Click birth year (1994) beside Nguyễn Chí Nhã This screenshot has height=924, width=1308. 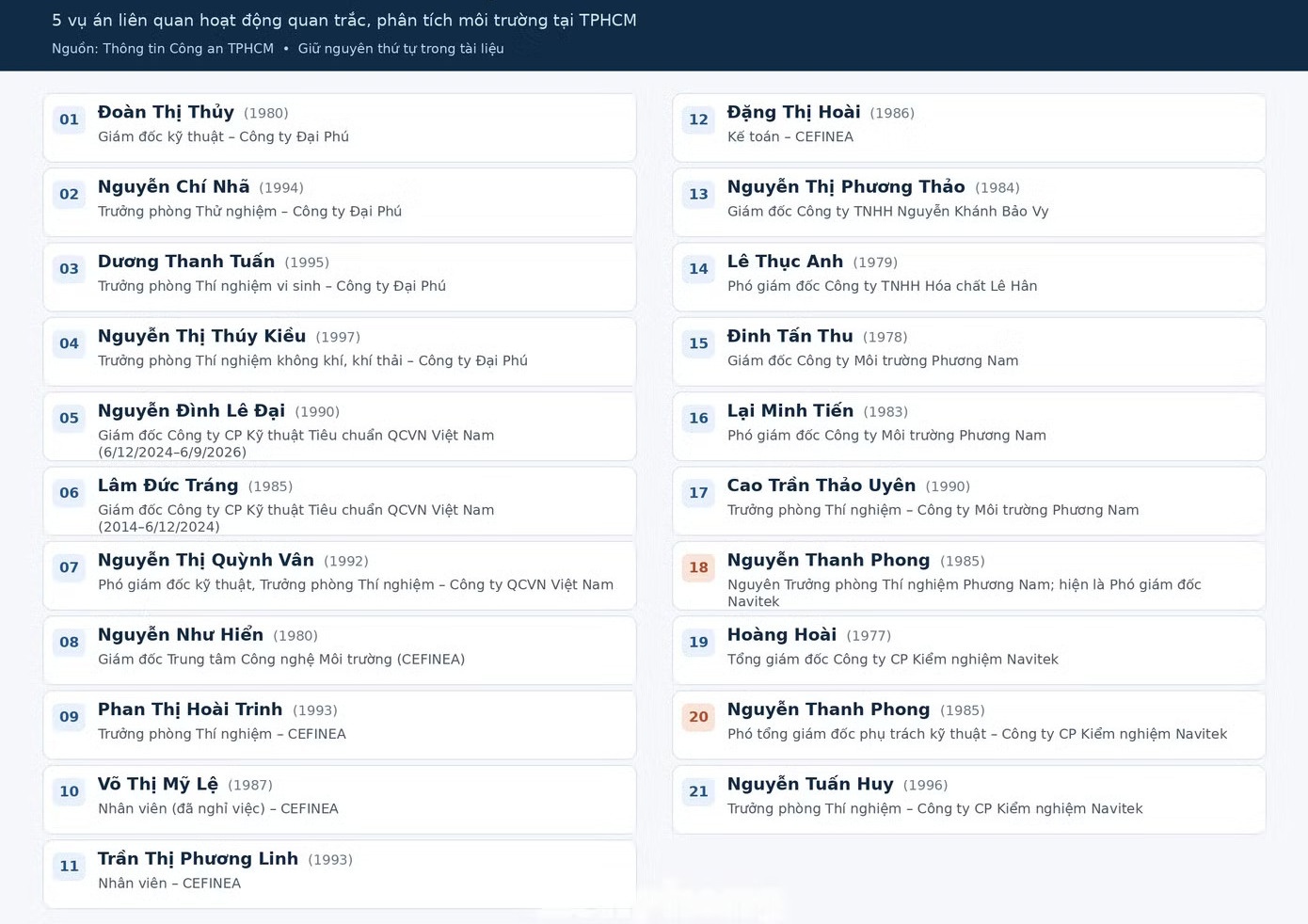coord(281,187)
